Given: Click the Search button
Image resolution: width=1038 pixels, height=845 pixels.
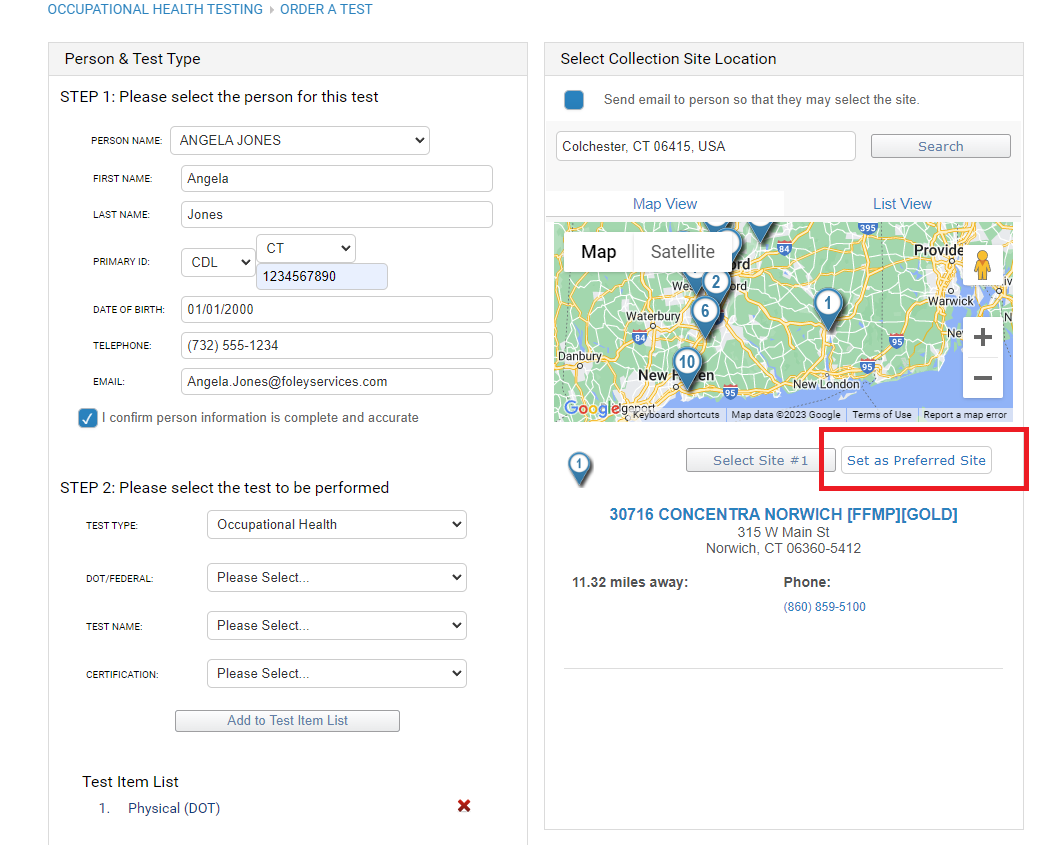Looking at the screenshot, I should click(941, 146).
